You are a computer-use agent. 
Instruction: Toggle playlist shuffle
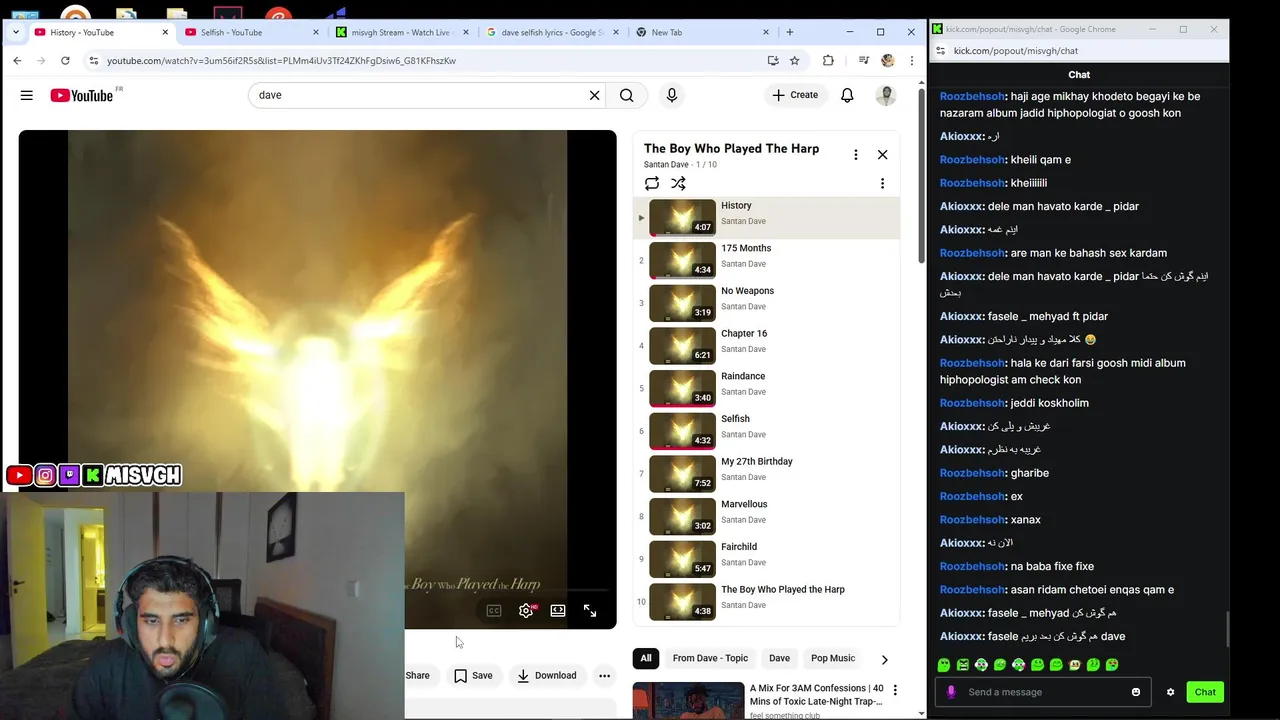click(x=678, y=183)
